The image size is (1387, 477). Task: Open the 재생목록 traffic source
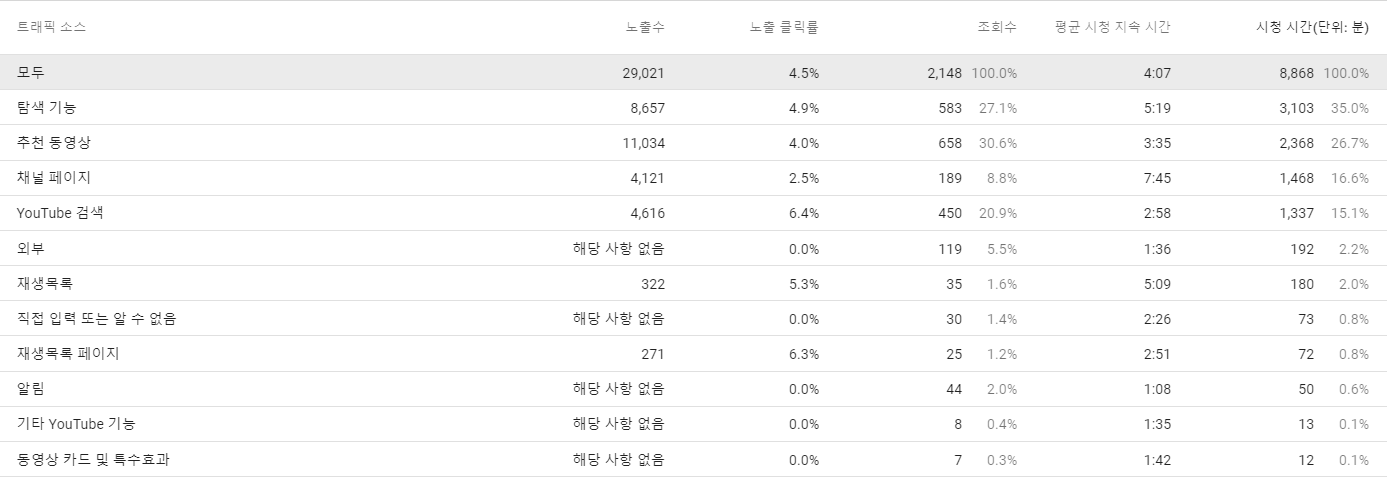45,284
